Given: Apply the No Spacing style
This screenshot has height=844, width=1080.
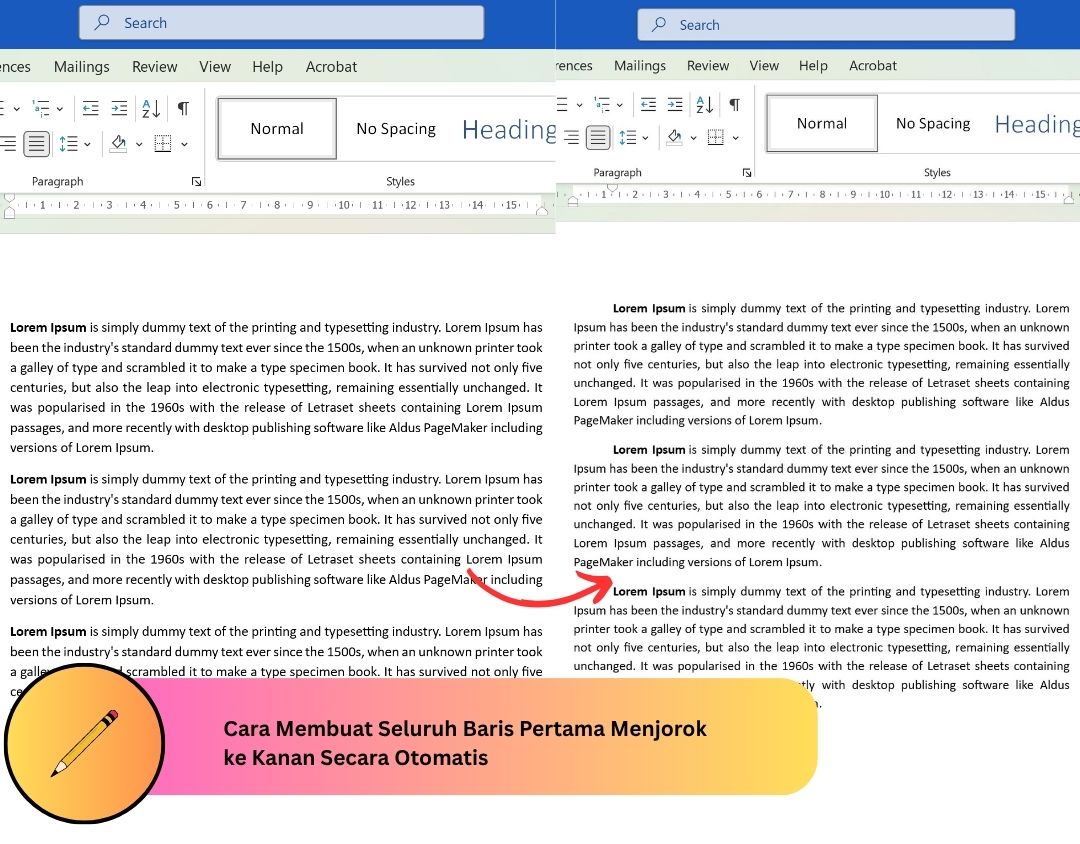Looking at the screenshot, I should pos(395,128).
